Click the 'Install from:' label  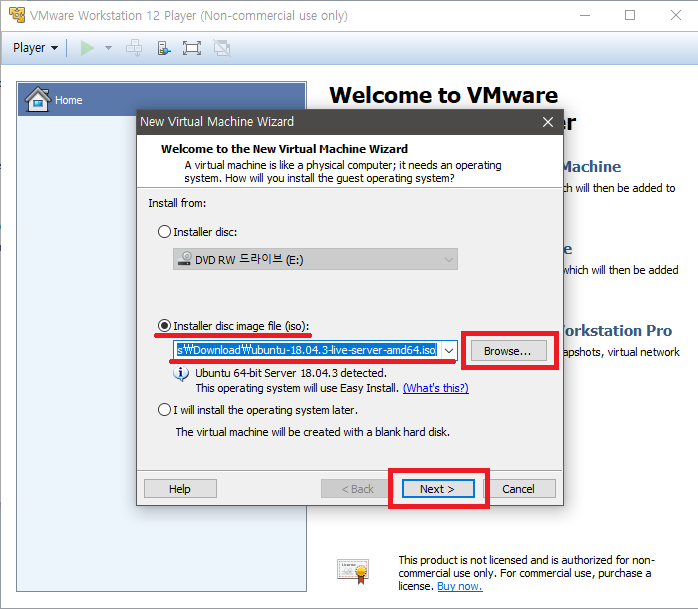point(177,203)
